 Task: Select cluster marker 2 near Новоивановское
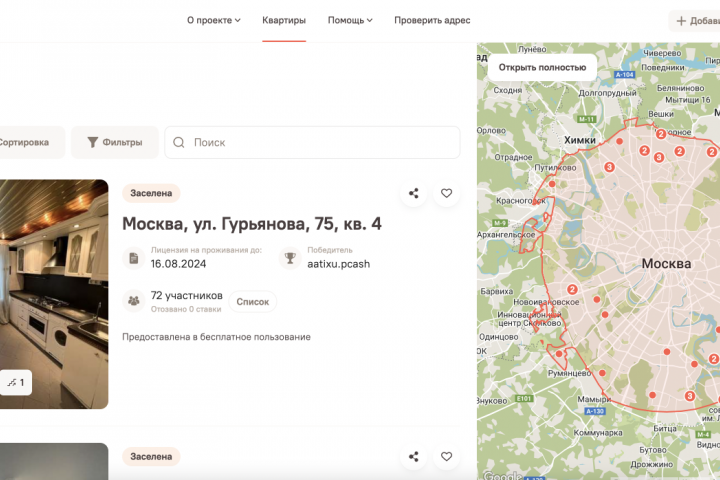(572, 289)
